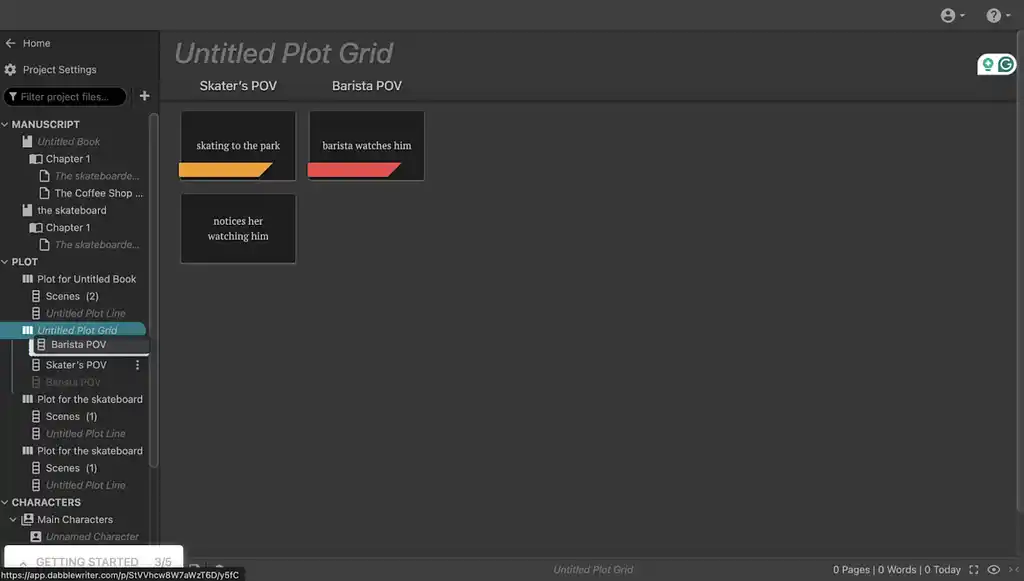The height and width of the screenshot is (581, 1024).
Task: Select the Skater's POV column header
Action: point(238,86)
